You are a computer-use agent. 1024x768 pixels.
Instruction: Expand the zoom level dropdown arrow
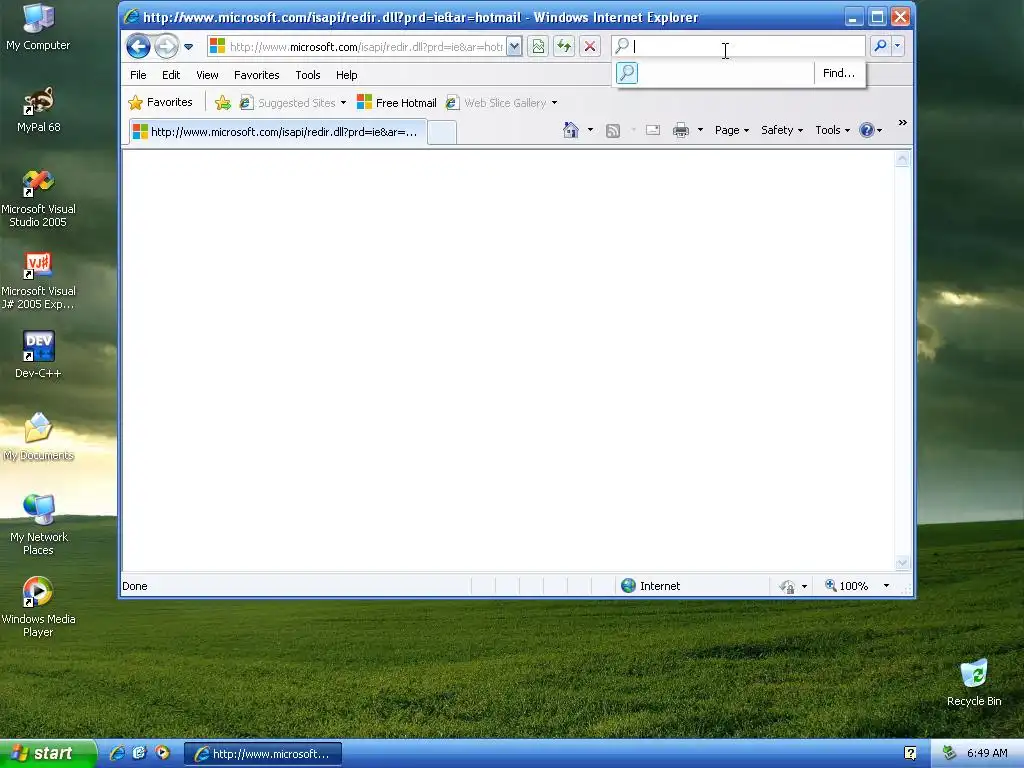pyautogui.click(x=886, y=586)
